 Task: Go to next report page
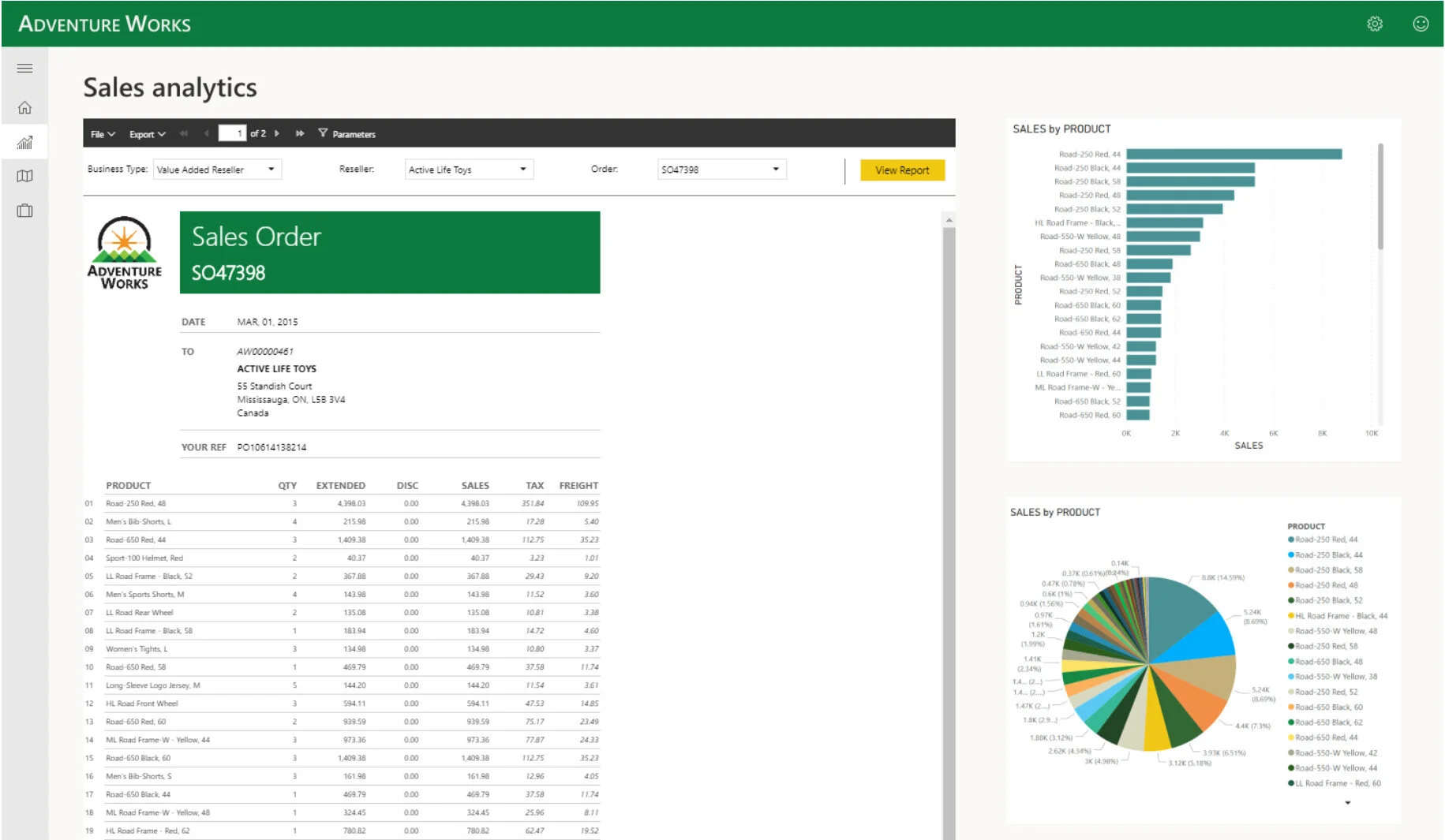coord(276,133)
